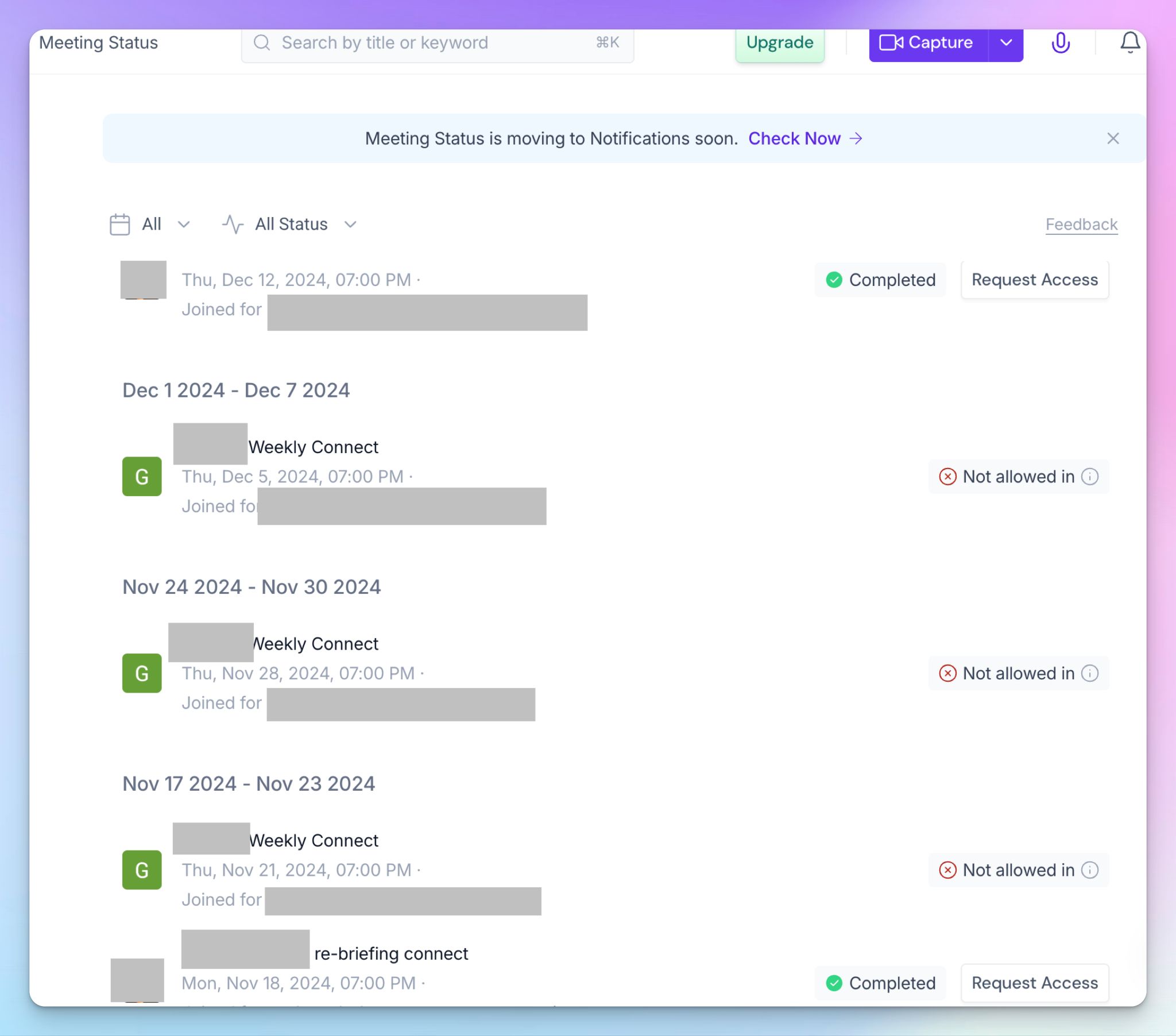Click info icon on Nov 21 Not allowed in
1176x1036 pixels.
1090,870
